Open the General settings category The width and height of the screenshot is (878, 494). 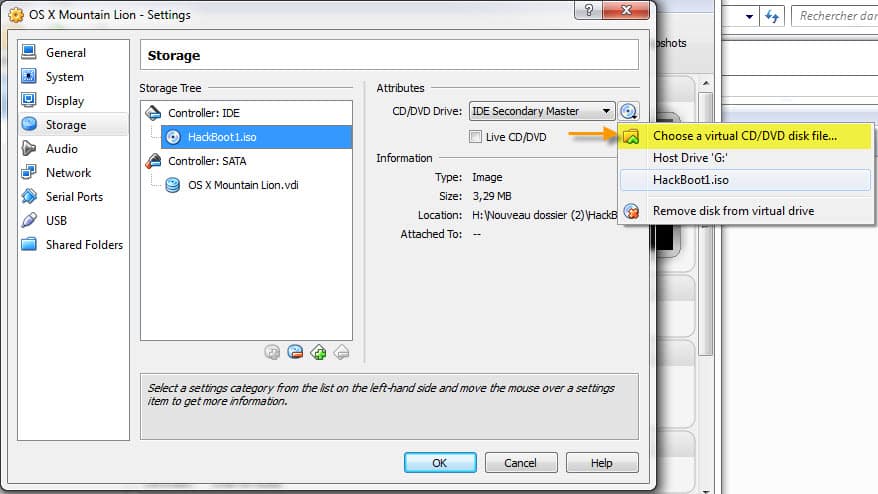click(73, 53)
